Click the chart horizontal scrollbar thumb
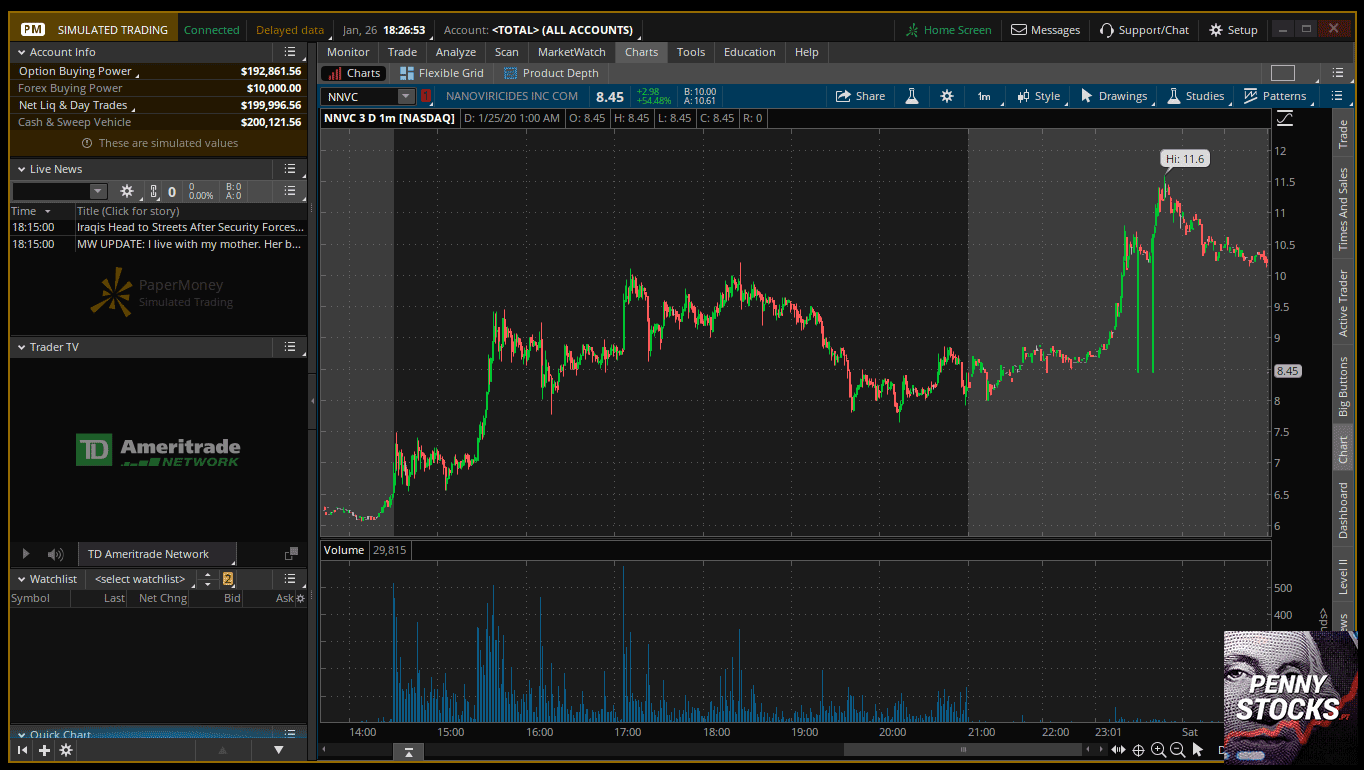The height and width of the screenshot is (770, 1364). tap(963, 749)
